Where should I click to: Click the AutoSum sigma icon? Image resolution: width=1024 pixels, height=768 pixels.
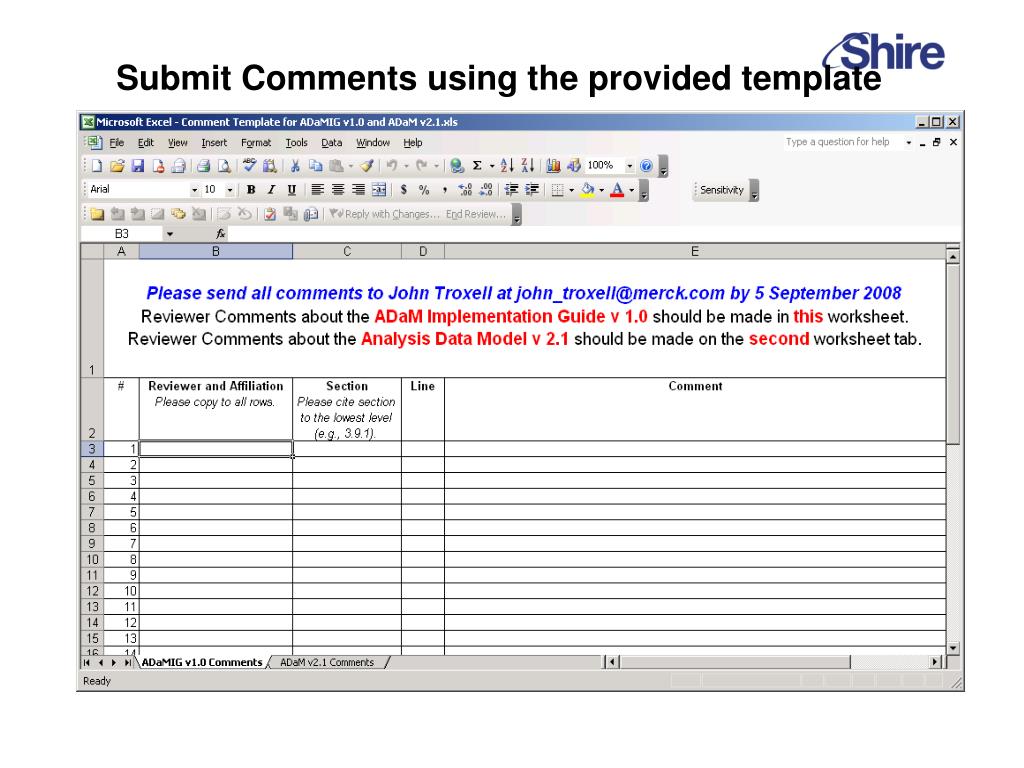coord(477,166)
